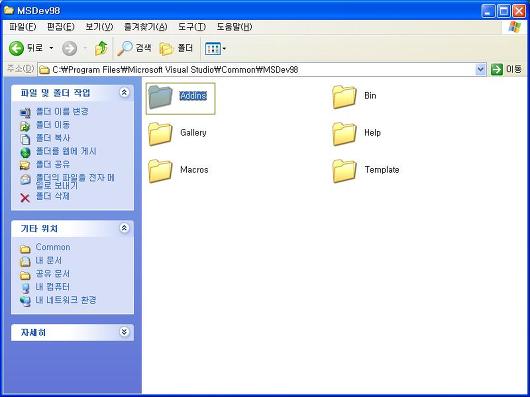Click the web publish globe icon
This screenshot has width=530, height=397.
click(25, 152)
